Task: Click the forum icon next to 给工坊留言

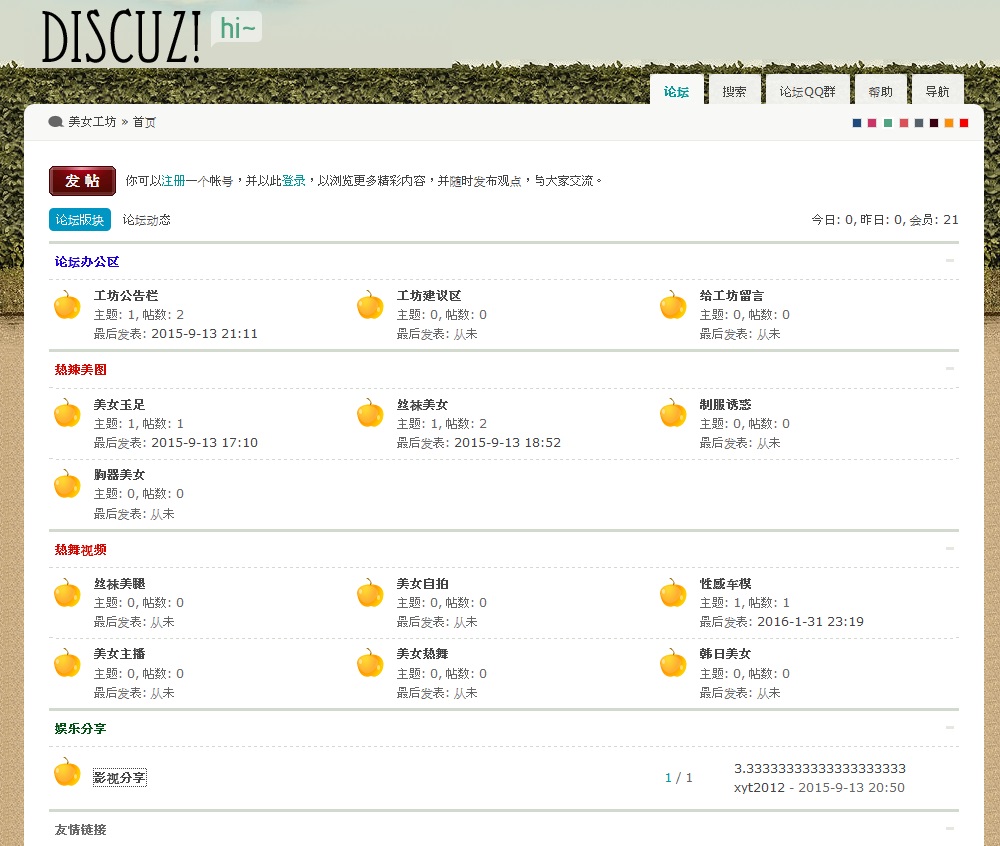Action: tap(673, 305)
